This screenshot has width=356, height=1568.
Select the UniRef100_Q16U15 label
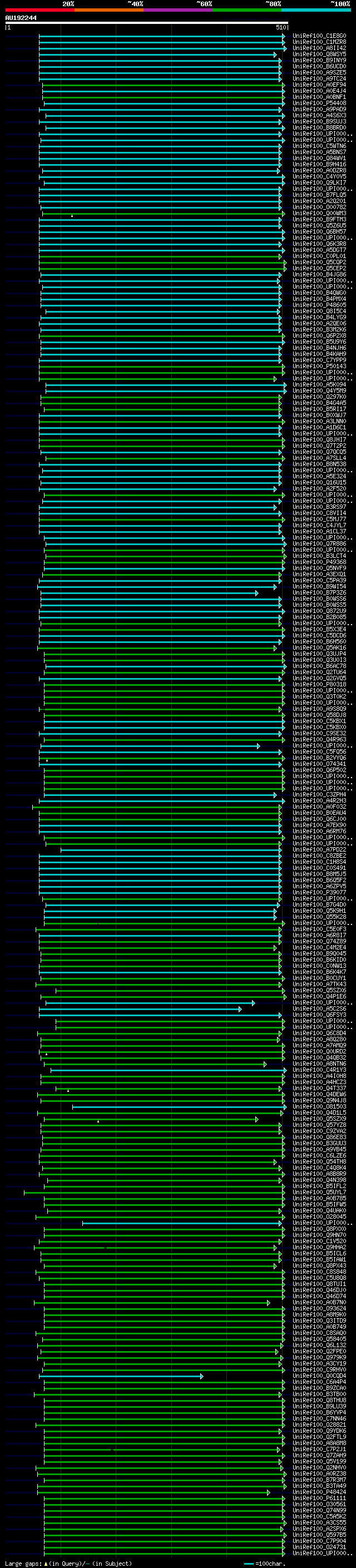319,483
